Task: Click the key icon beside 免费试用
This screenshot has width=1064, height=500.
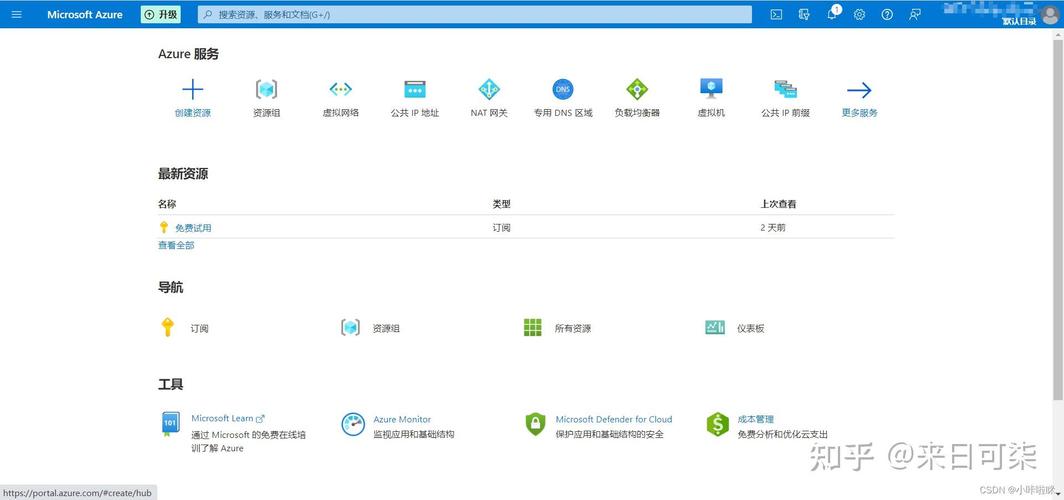Action: pyautogui.click(x=164, y=227)
